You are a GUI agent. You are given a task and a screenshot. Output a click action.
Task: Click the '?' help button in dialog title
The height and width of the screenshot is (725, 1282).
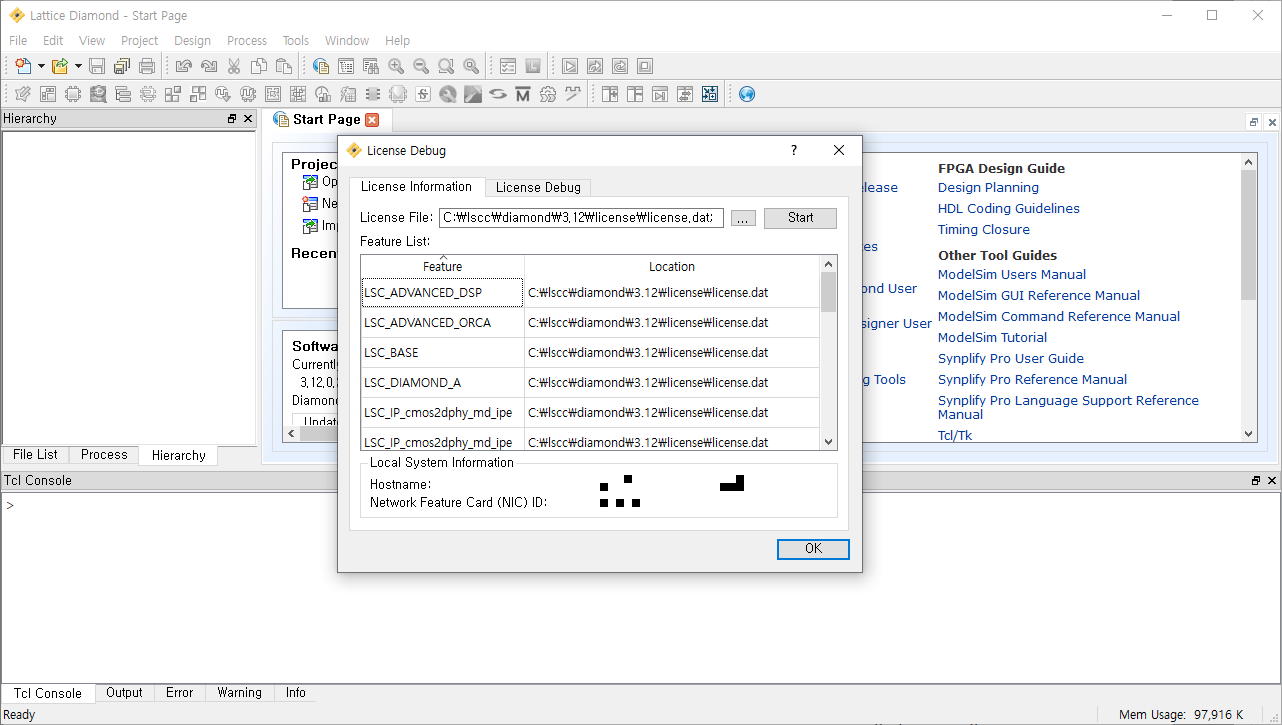[794, 150]
